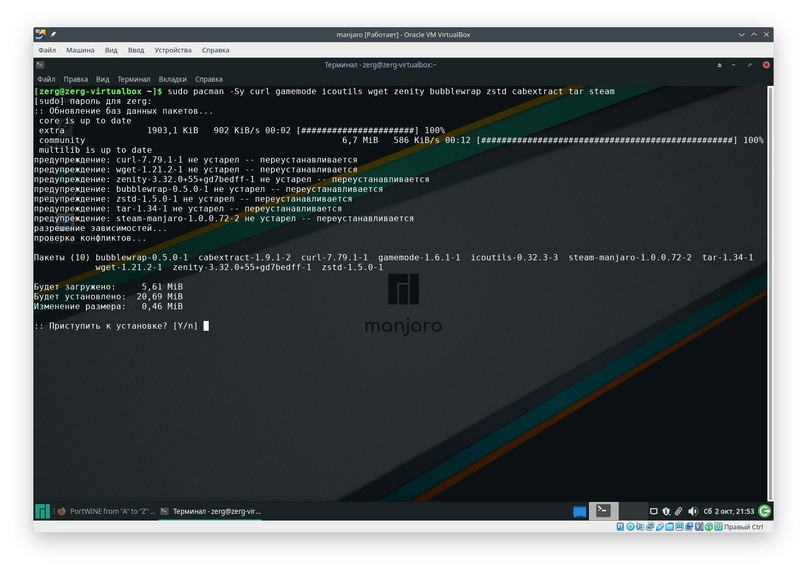Click VirtualBox display status icon
Screen dimensions: 807x572
(679, 527)
